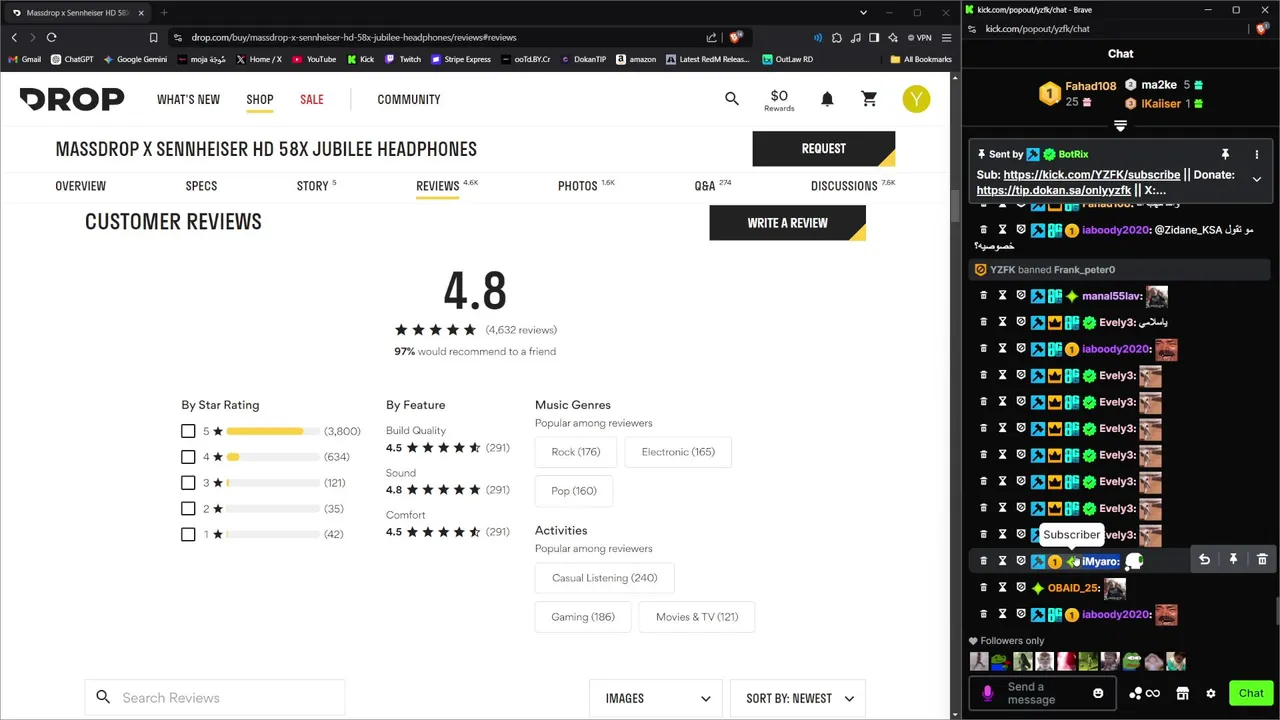
Task: Open the tab search chevron in Brave
Action: click(864, 13)
